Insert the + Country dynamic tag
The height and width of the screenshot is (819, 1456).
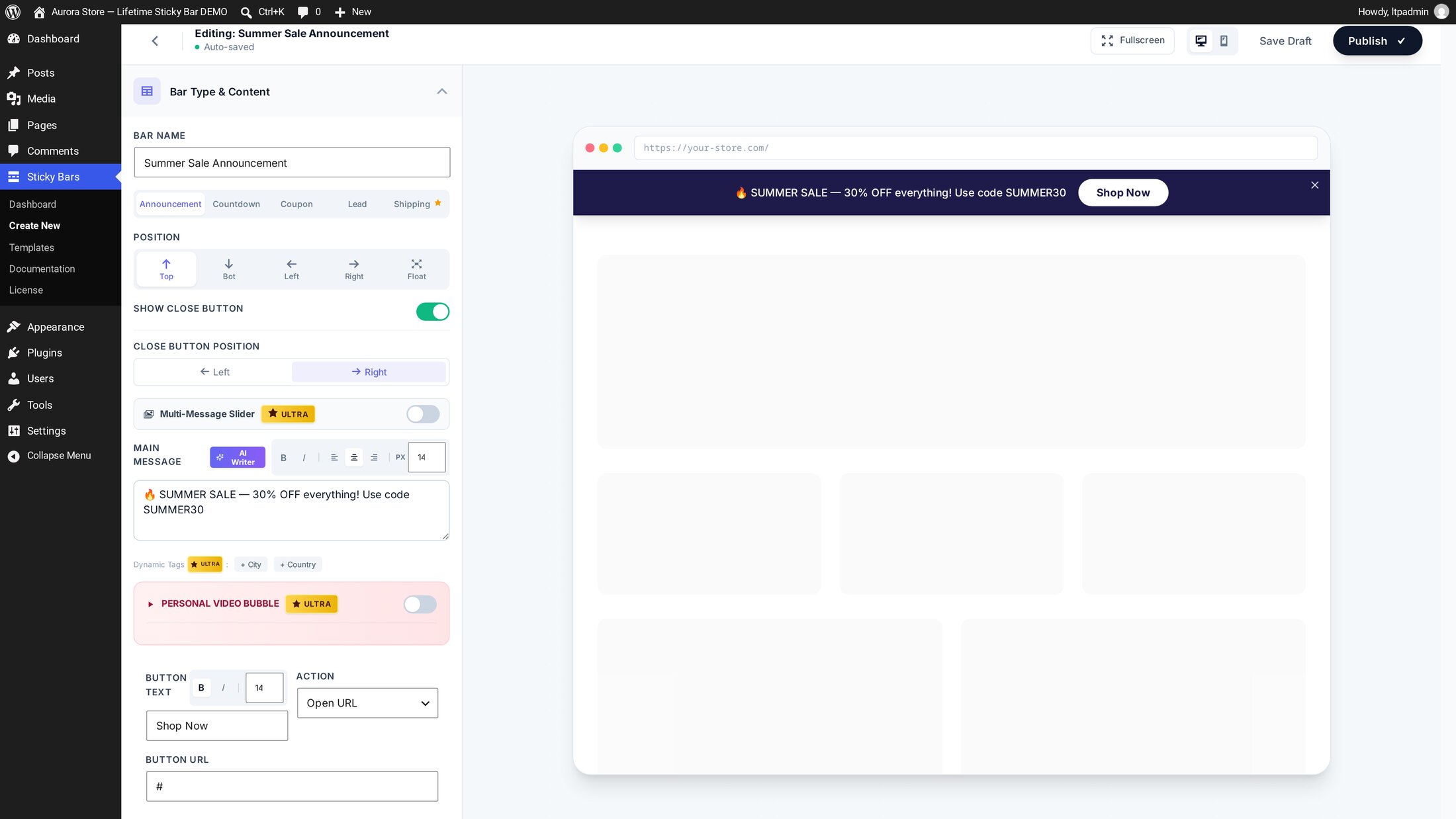[x=298, y=565]
